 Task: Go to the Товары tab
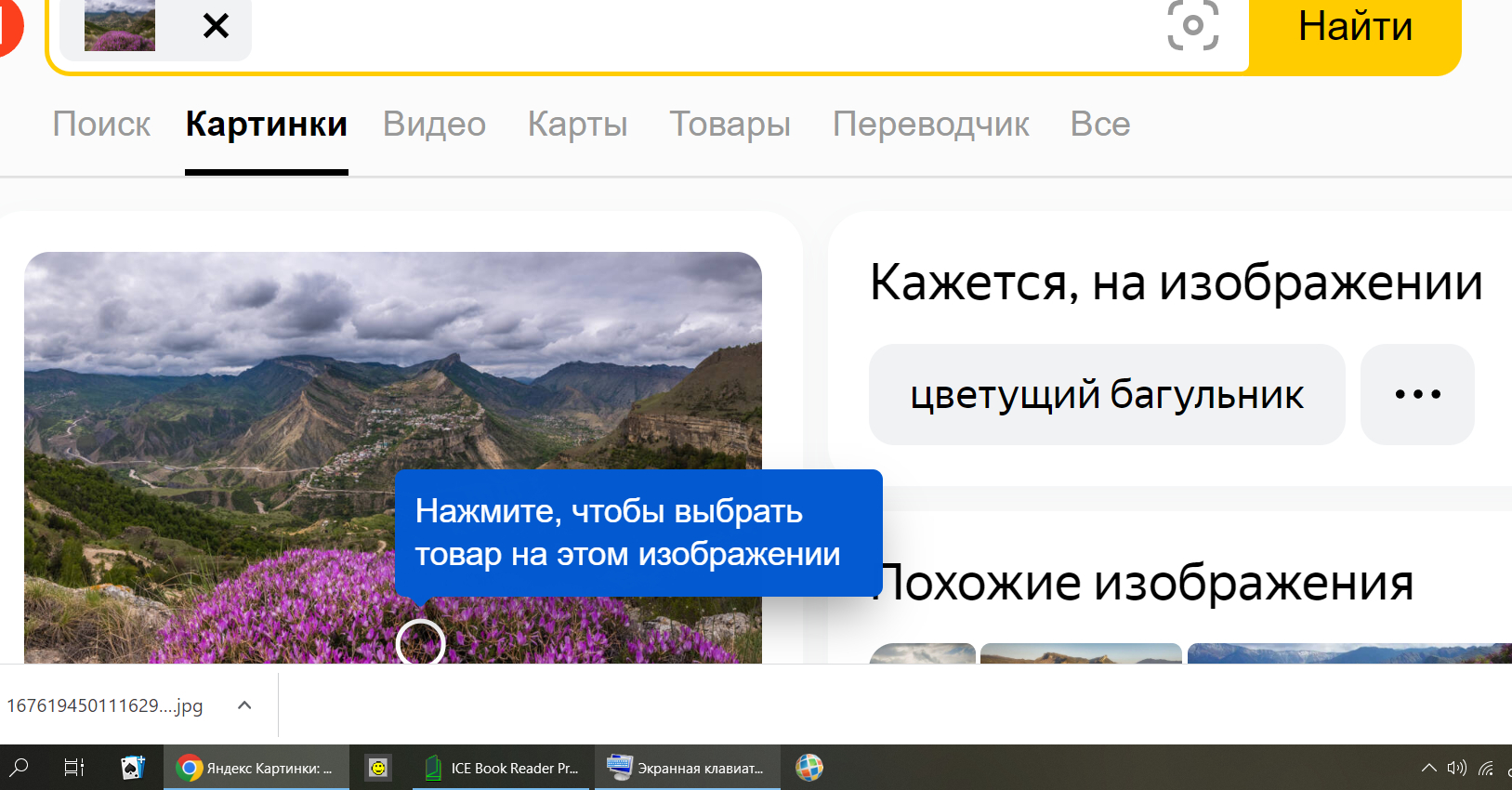[x=730, y=124]
